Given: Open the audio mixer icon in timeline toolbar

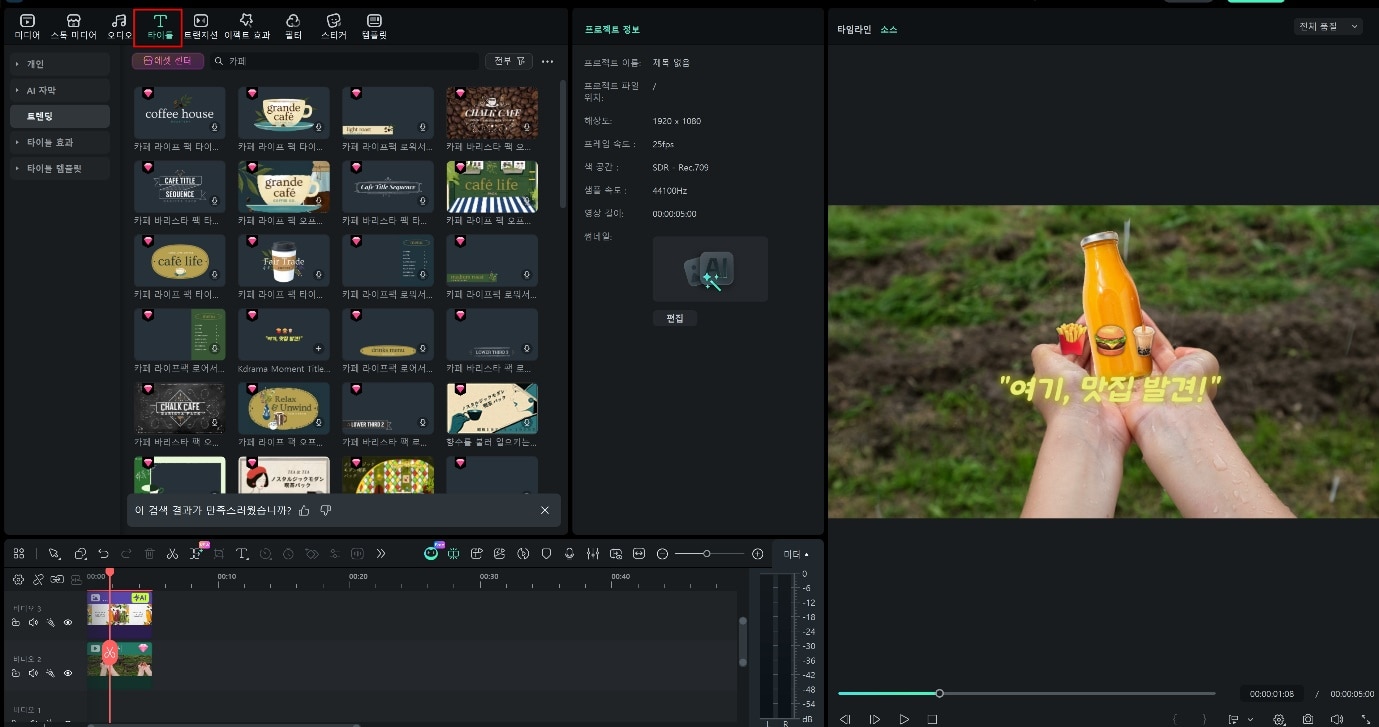Looking at the screenshot, I should coord(592,554).
